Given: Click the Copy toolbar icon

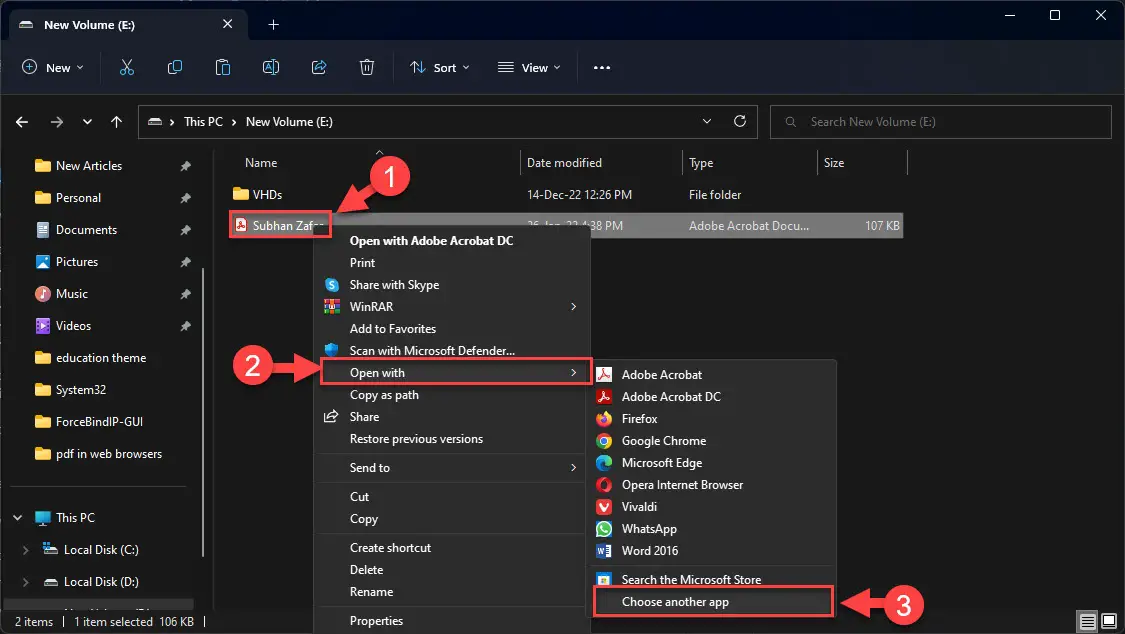Looking at the screenshot, I should click(x=174, y=67).
